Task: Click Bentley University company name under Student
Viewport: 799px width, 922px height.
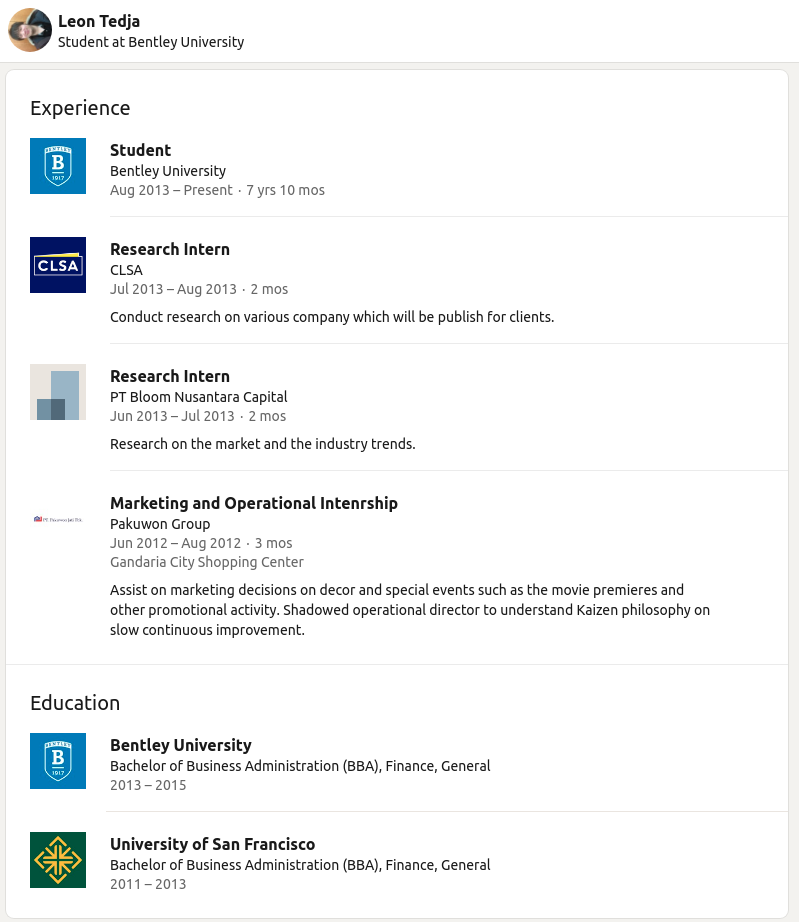Action: point(168,171)
